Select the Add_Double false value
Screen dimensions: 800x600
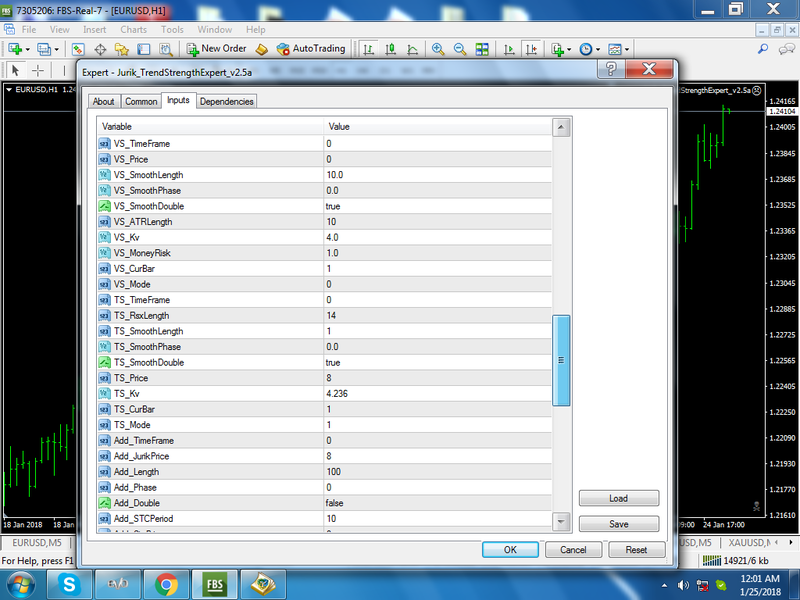(438, 503)
